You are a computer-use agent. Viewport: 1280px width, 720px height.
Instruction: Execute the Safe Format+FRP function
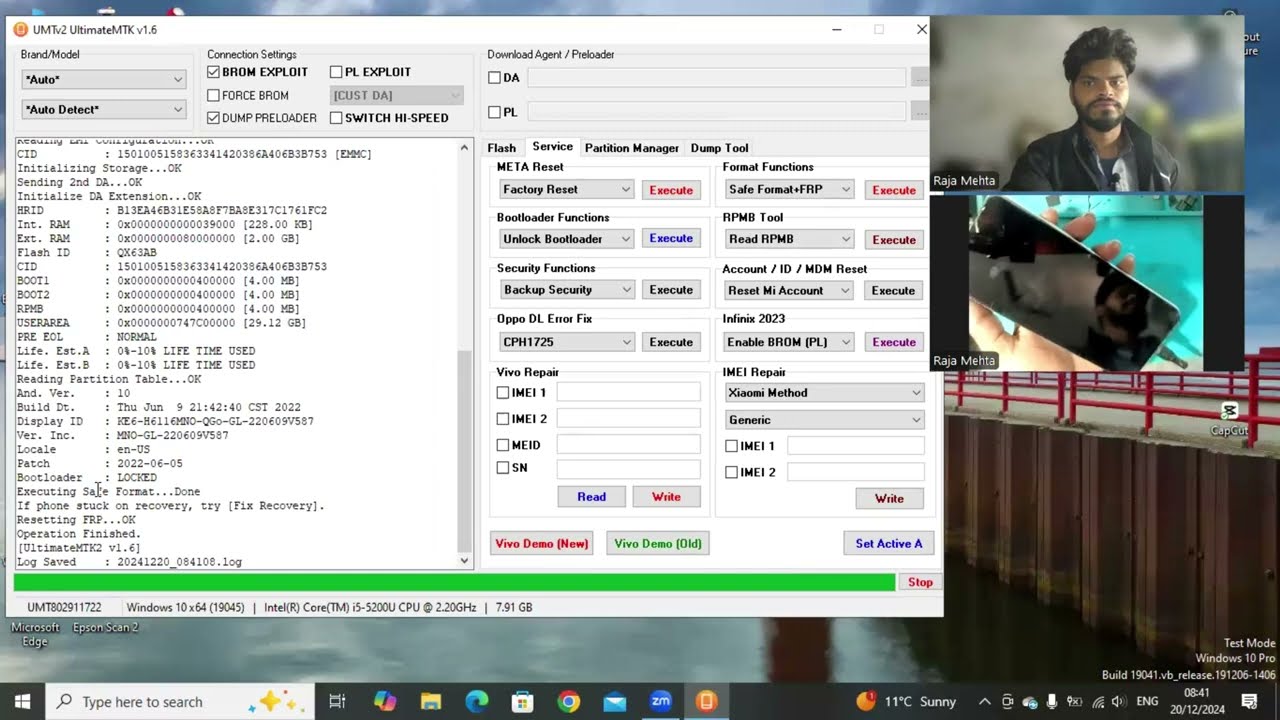pyautogui.click(x=893, y=190)
